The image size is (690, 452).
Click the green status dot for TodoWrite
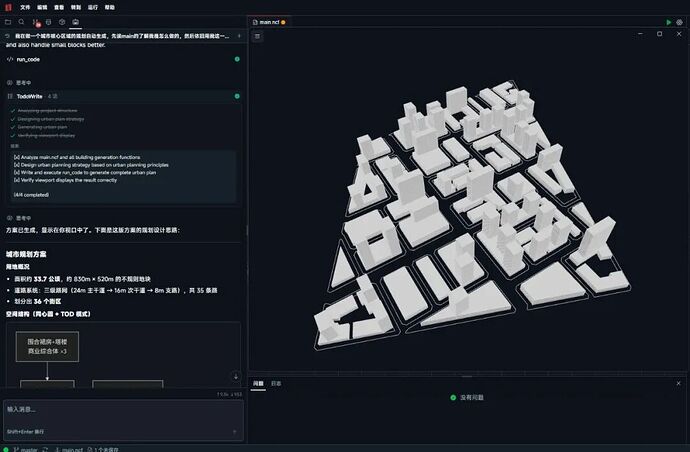coord(237,96)
